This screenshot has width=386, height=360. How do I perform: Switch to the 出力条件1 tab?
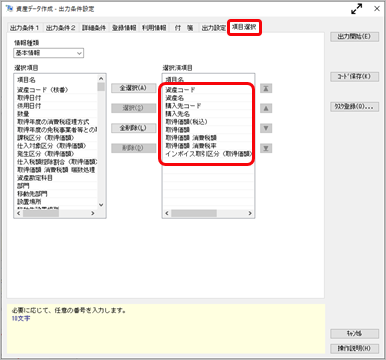pyautogui.click(x=25, y=28)
